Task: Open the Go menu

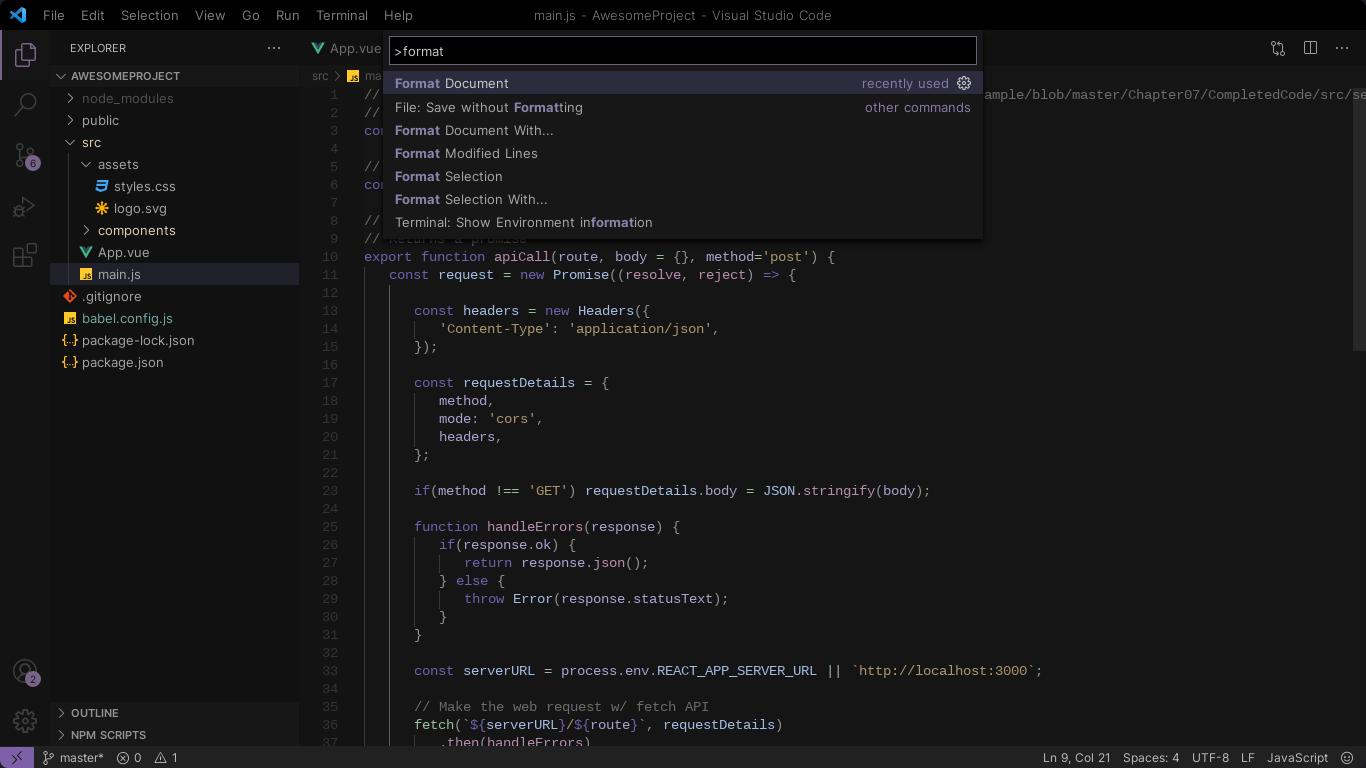Action: (x=251, y=15)
